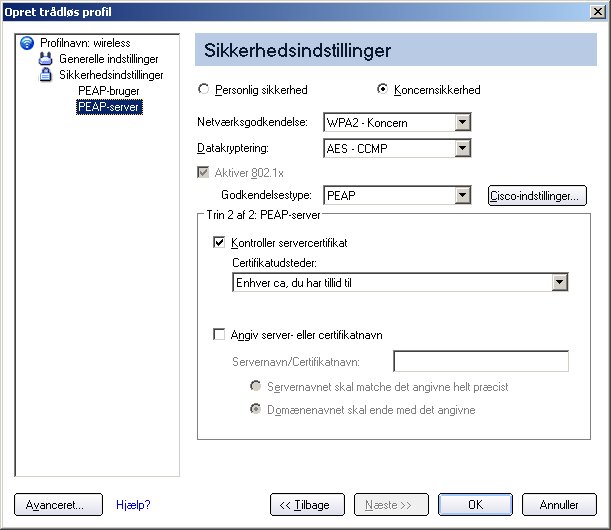Image resolution: width=611 pixels, height=530 pixels.
Task: Select Sikkerhedsindstillinger tree entry
Action: [111, 75]
